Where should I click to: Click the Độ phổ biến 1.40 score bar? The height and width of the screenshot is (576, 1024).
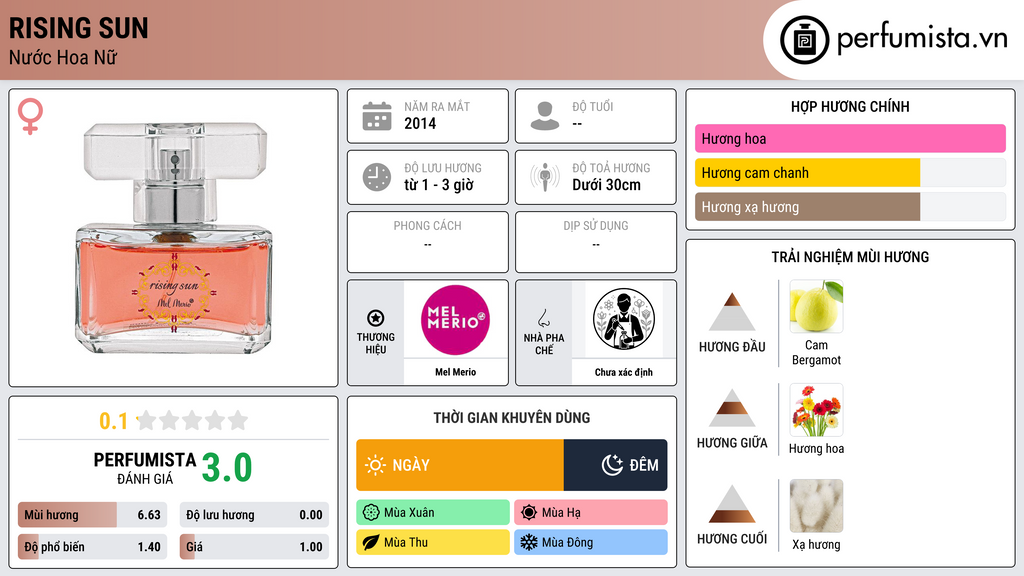click(92, 547)
